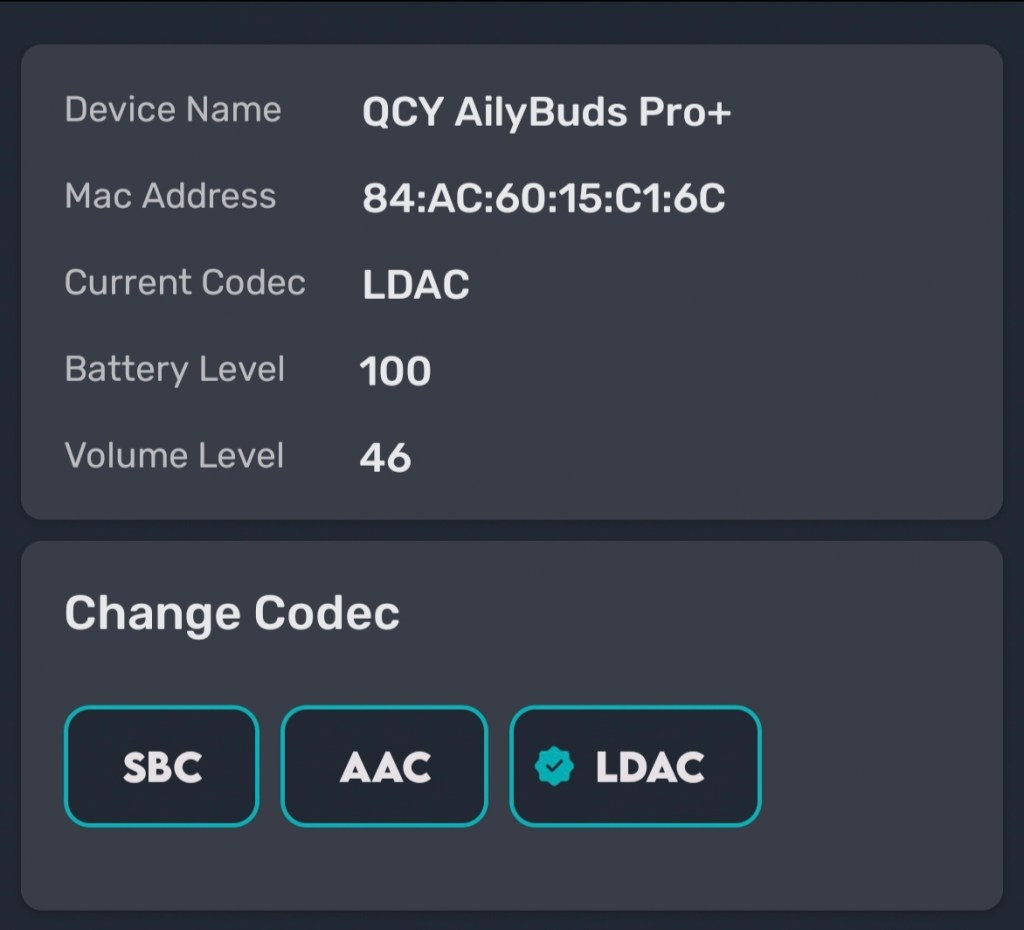Click empty space right of LDAC button
The width and height of the screenshot is (1024, 930).
click(x=880, y=767)
